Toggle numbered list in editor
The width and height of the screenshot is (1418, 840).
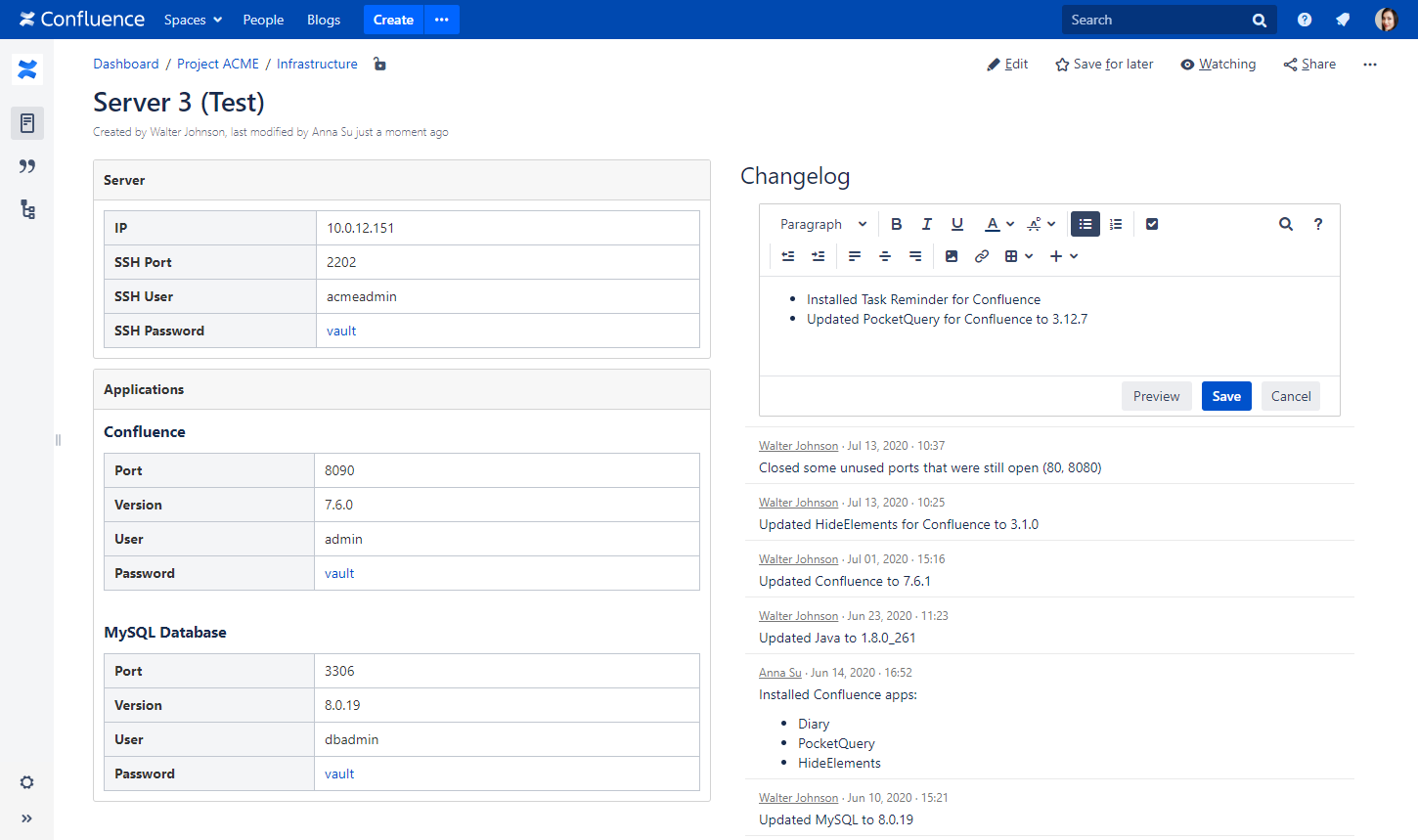1116,224
